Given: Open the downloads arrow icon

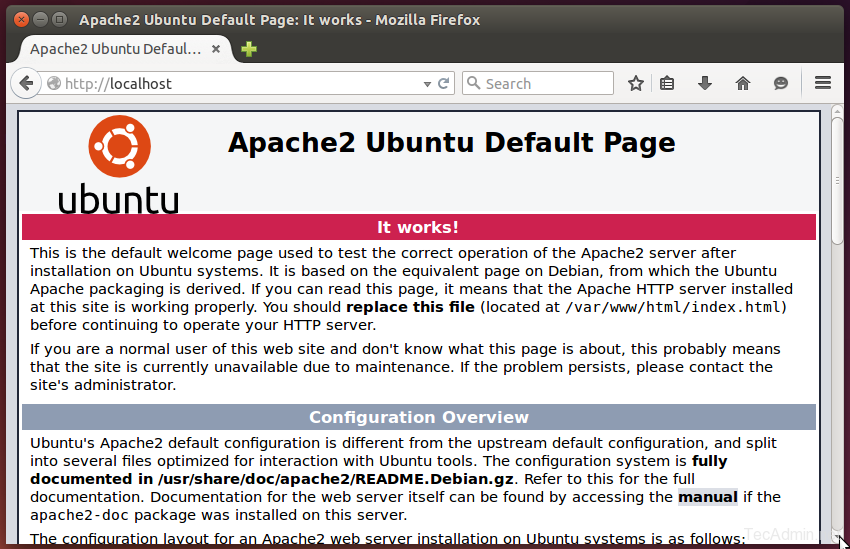Looking at the screenshot, I should pos(705,84).
